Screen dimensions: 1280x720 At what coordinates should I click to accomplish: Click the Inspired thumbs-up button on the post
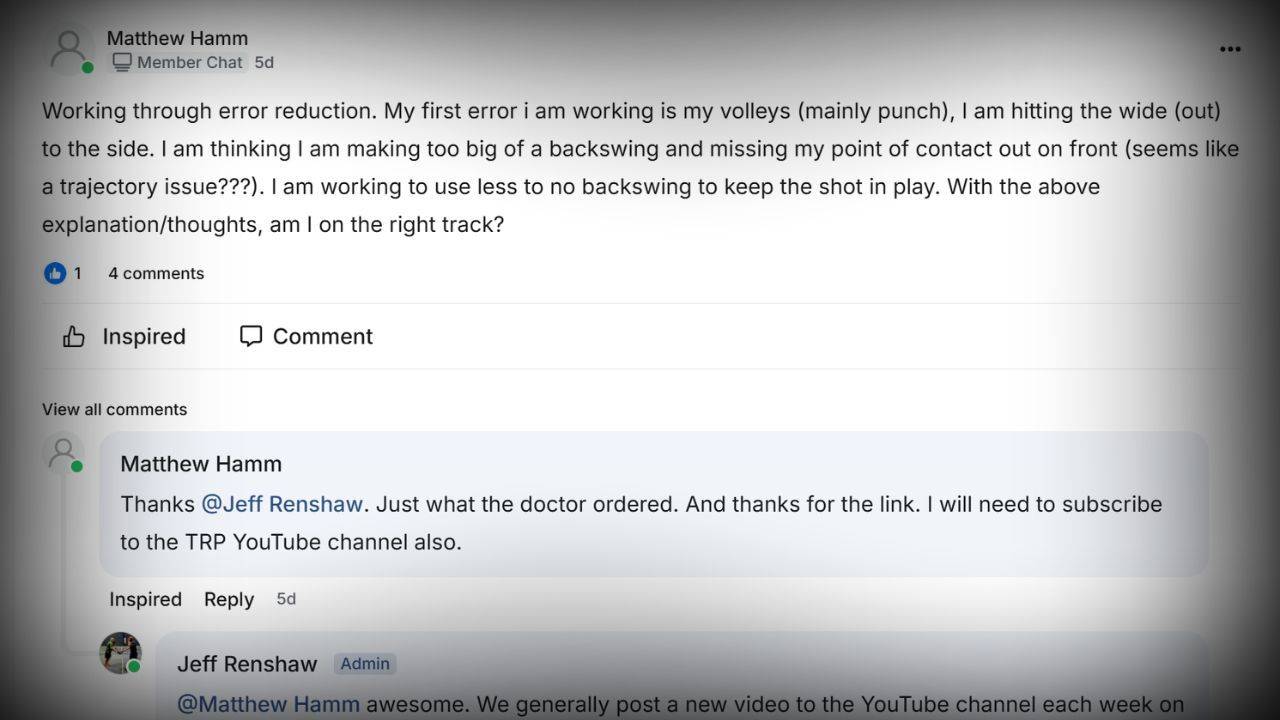pyautogui.click(x=124, y=336)
